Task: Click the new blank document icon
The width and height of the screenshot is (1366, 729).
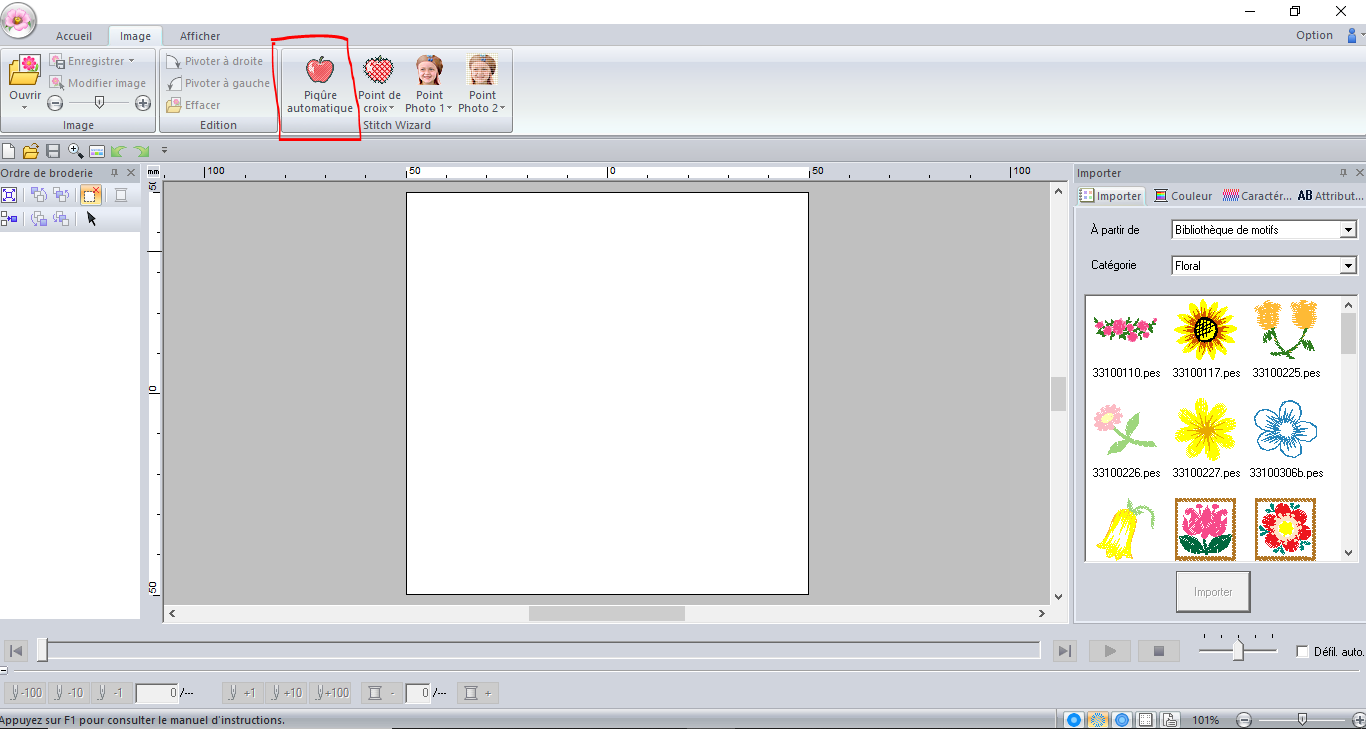Action: coord(9,151)
